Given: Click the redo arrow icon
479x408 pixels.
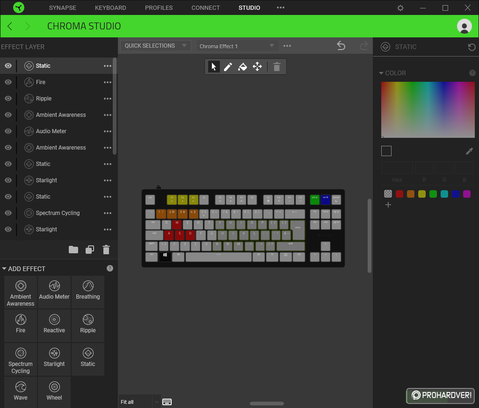Looking at the screenshot, I should point(364,46).
